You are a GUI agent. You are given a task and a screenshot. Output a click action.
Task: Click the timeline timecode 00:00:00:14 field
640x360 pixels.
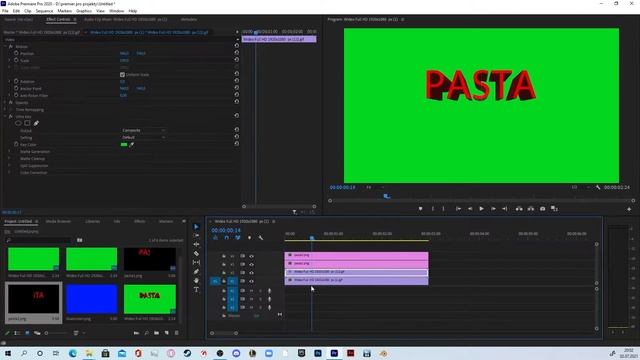click(226, 230)
